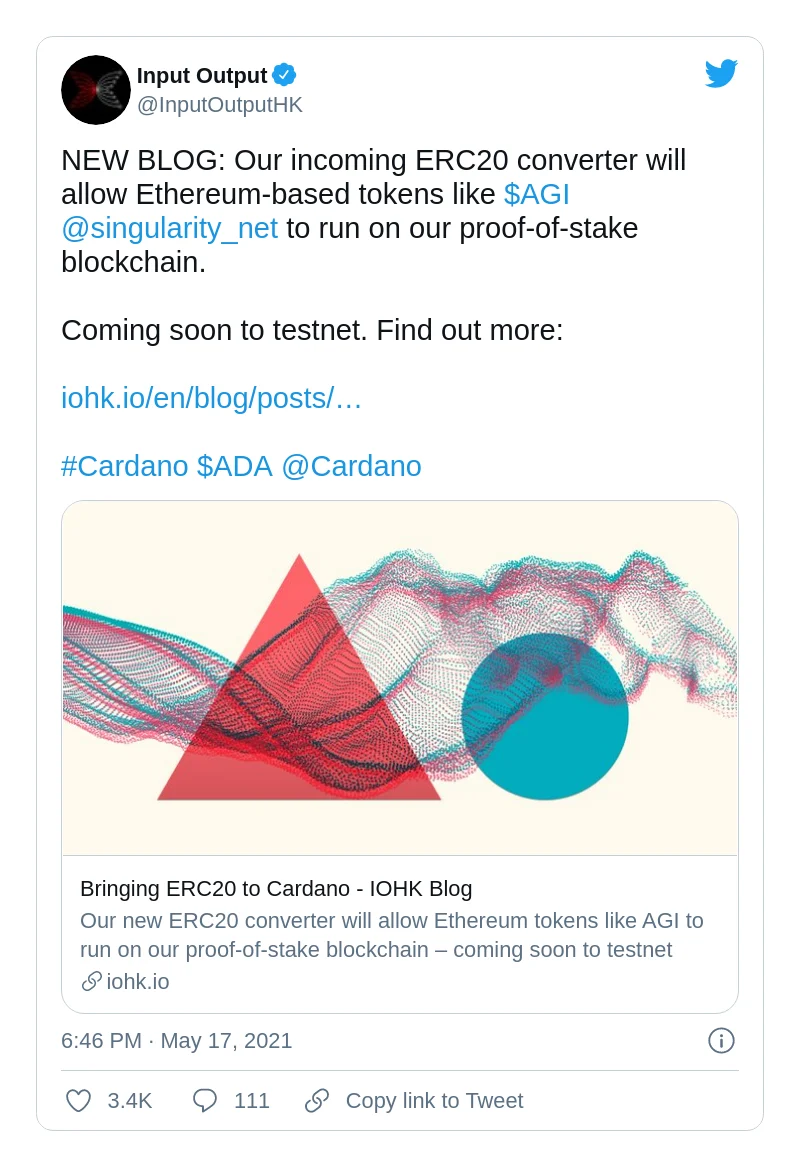Click the #Cardano hashtag

[x=125, y=466]
